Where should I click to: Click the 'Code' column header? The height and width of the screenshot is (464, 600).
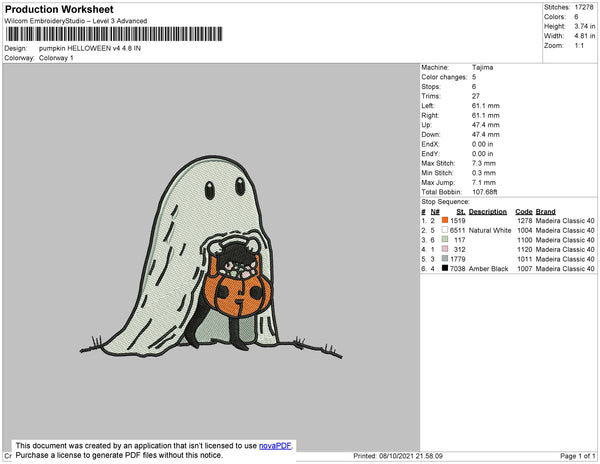click(524, 212)
